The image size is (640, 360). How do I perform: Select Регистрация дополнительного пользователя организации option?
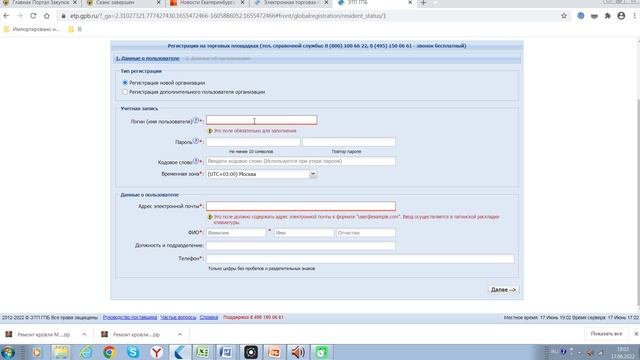pyautogui.click(x=125, y=92)
